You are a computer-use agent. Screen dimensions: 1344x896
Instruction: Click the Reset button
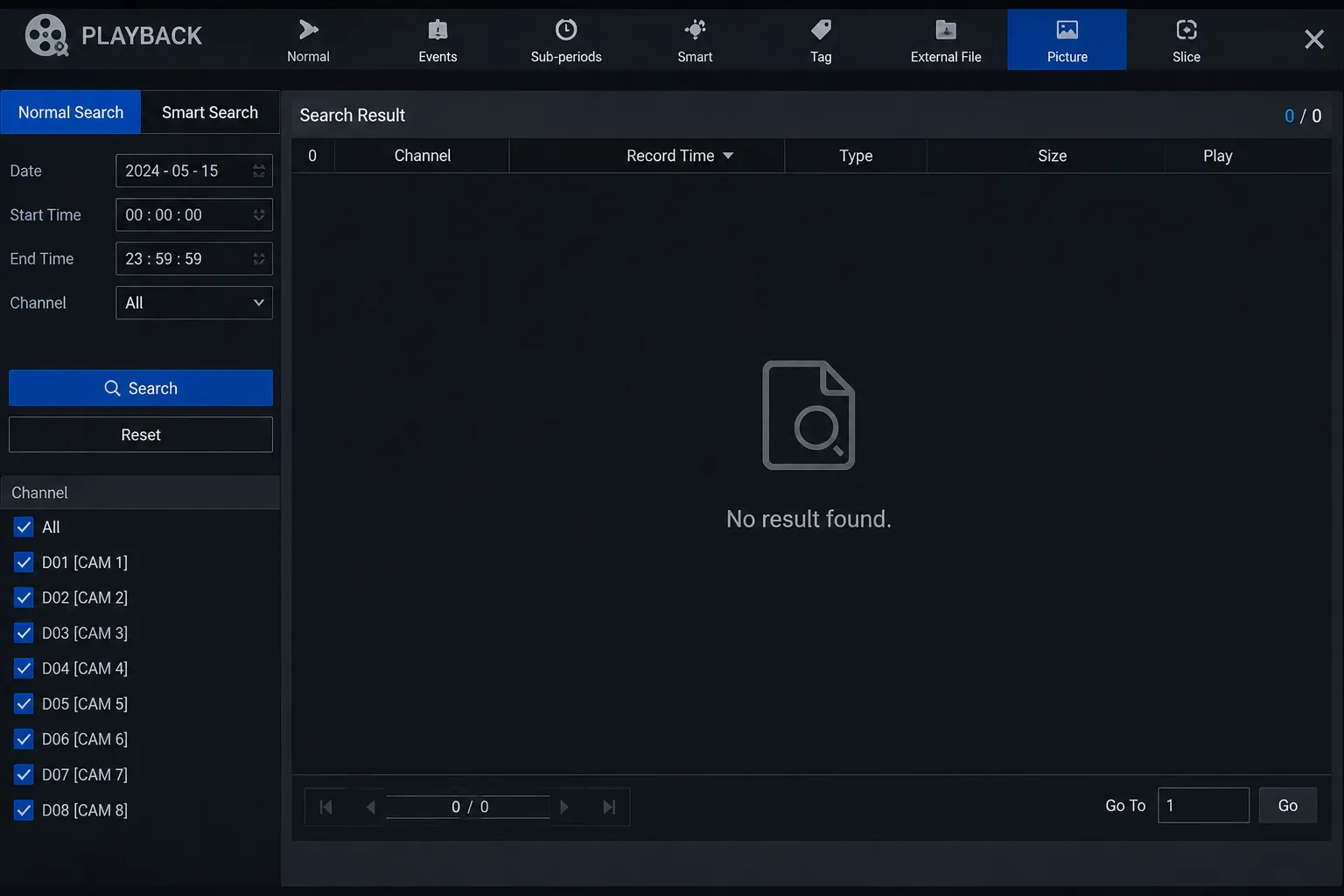(141, 435)
